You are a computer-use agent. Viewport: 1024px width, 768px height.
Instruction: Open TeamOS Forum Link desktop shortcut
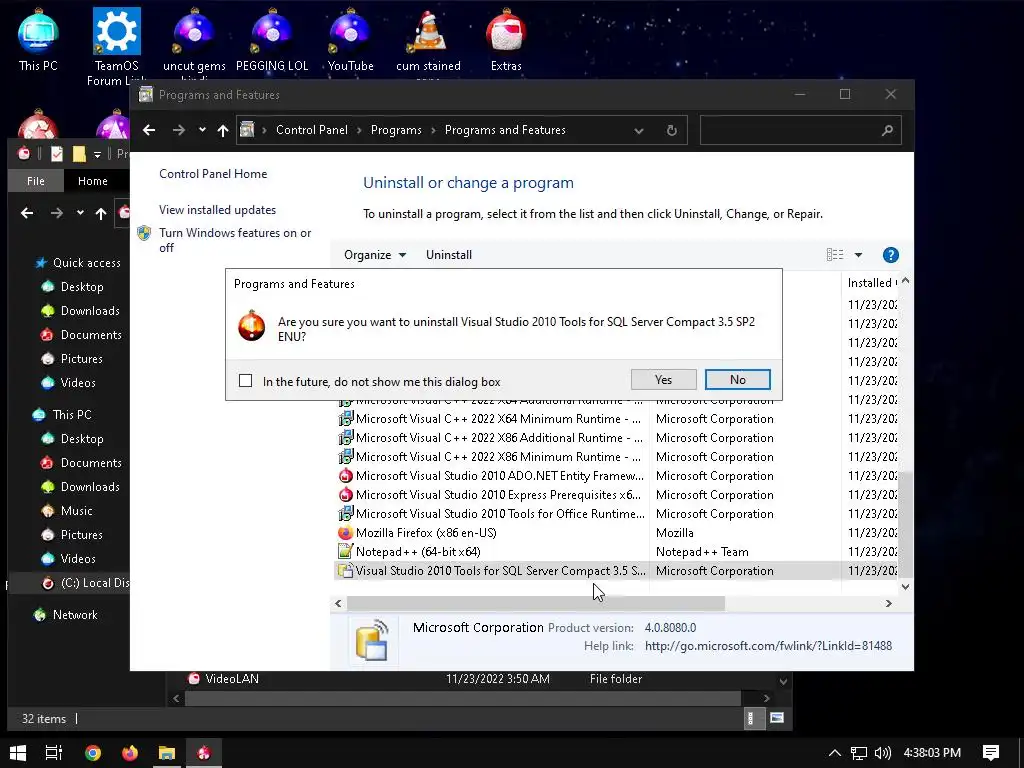pos(116,46)
